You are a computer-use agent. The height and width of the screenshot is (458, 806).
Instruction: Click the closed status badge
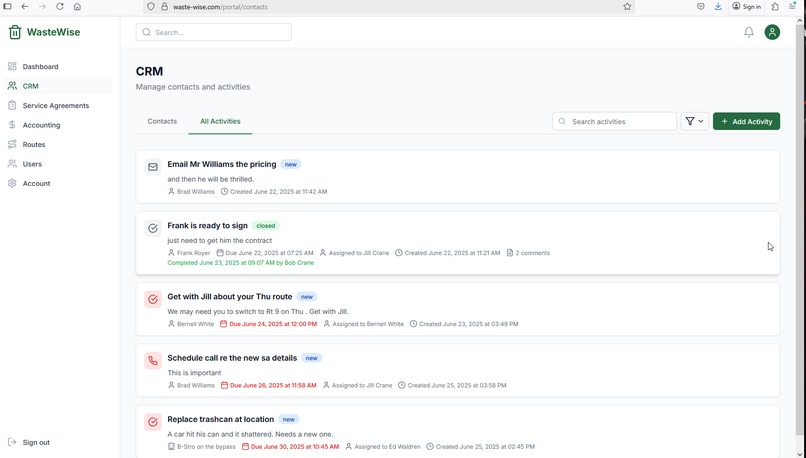266,226
